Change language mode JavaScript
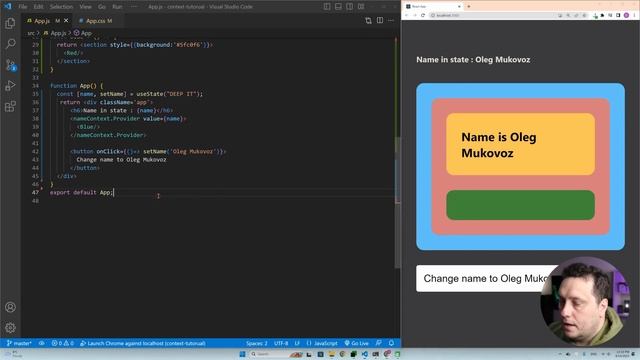 pyautogui.click(x=322, y=343)
